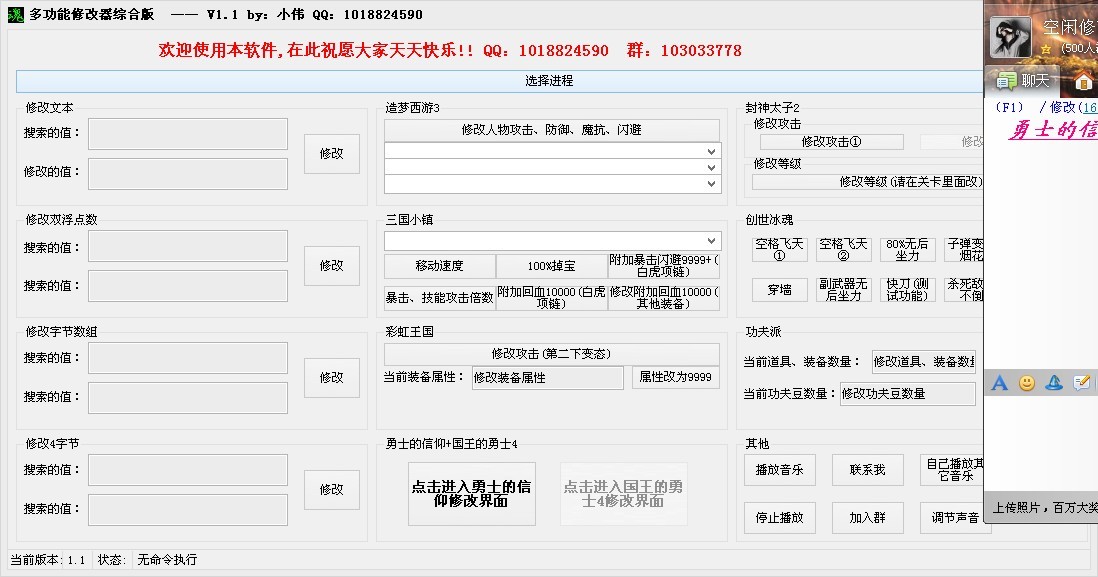Click 修改人物攻击、防御、魔抗、闪避 button
The height and width of the screenshot is (577, 1098).
552,130
